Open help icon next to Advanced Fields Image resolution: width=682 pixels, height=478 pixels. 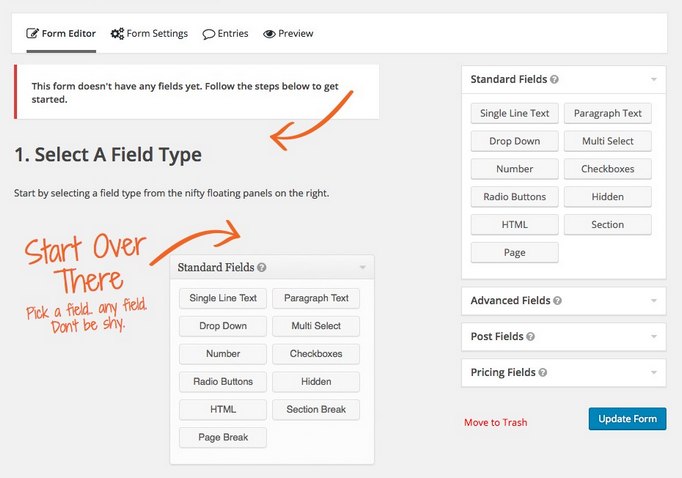coord(557,301)
